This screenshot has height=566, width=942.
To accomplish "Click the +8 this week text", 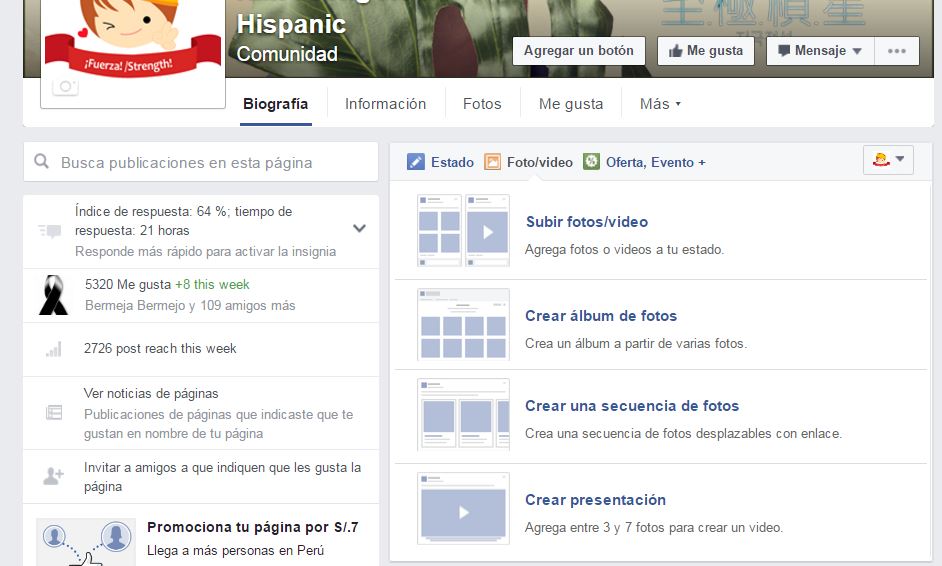I will click(x=212, y=284).
